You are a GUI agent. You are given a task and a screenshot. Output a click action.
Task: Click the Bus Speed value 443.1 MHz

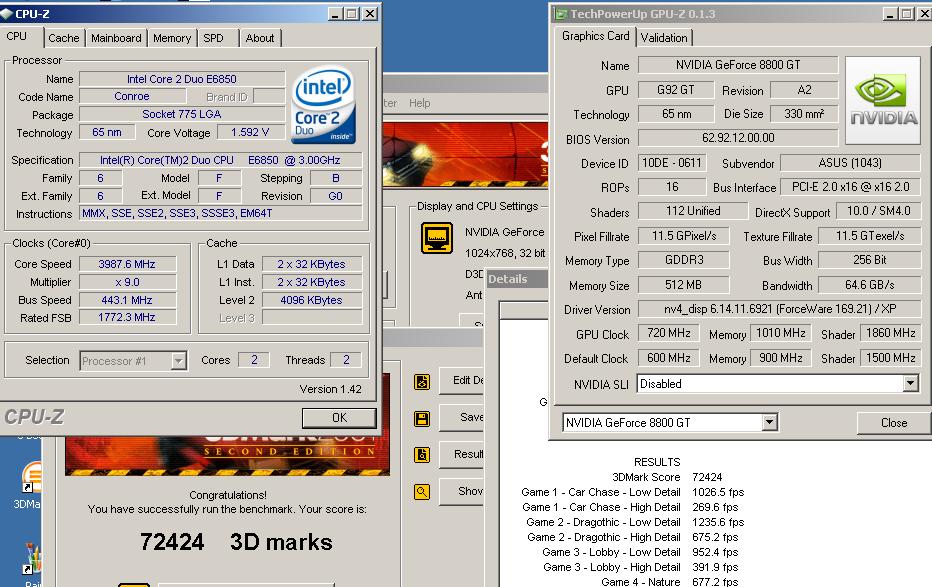tap(127, 300)
